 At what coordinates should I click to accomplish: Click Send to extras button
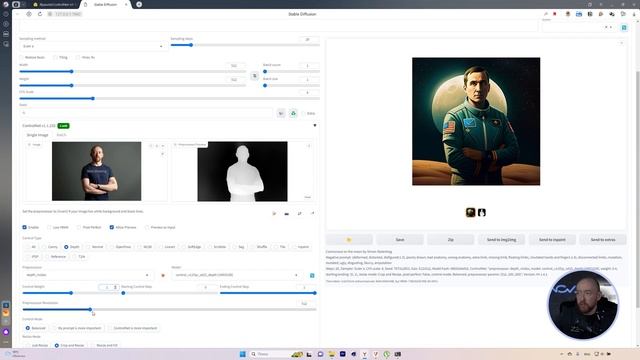tap(603, 240)
